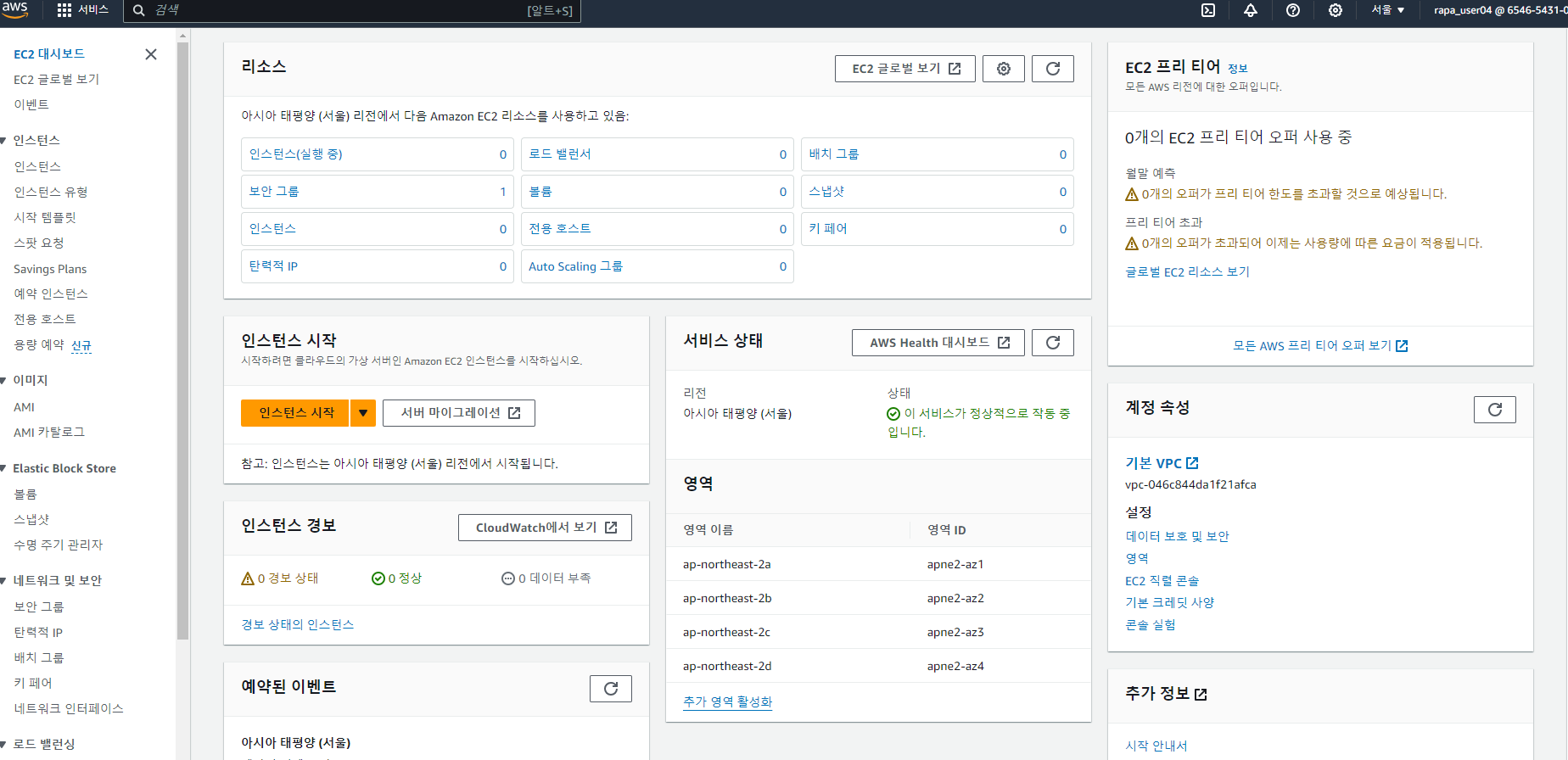This screenshot has width=1568, height=760.
Task: Open 수명 주기 관리자 in the sidebar
Action: 58,545
